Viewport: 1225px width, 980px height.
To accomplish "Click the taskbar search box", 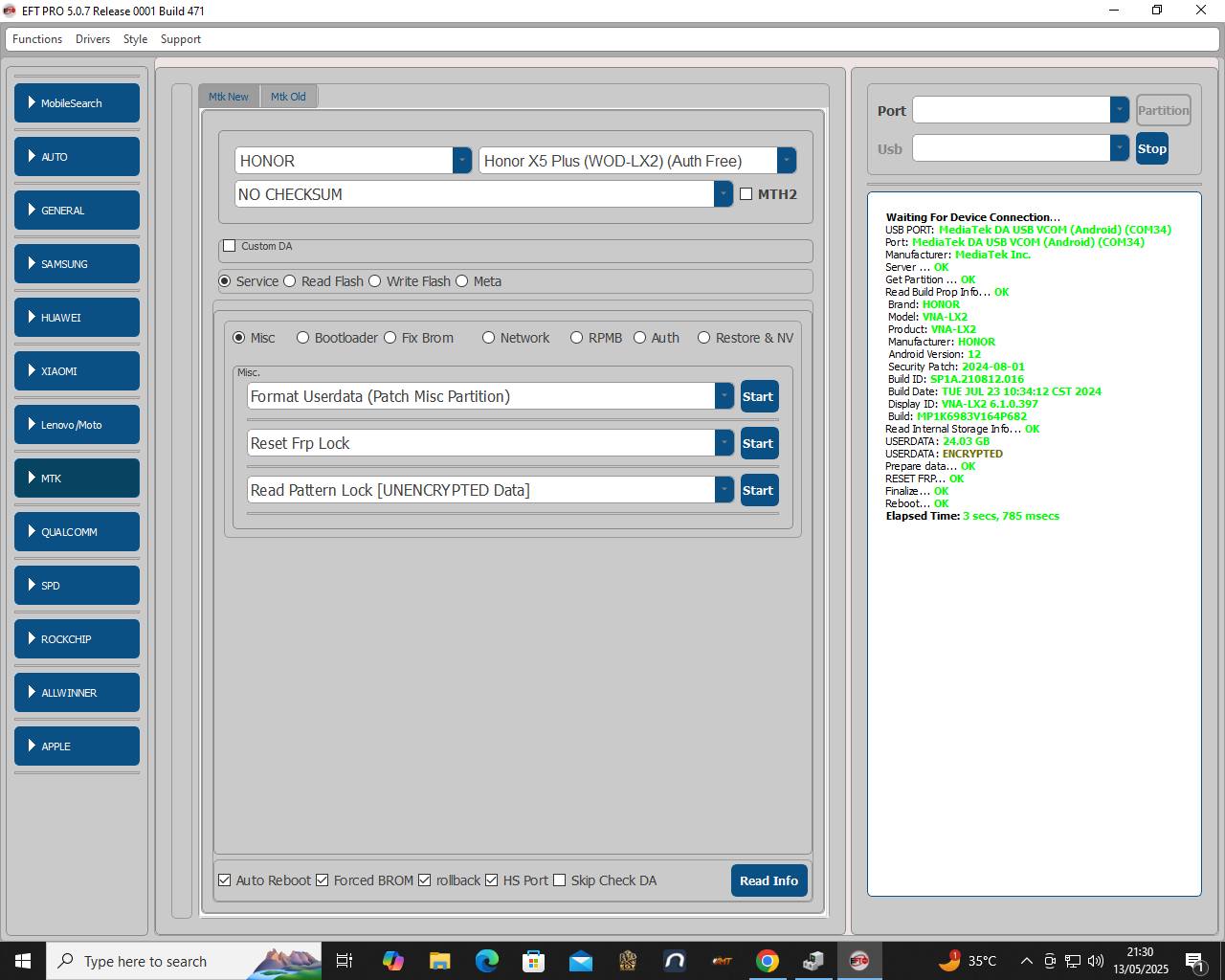I will click(184, 961).
